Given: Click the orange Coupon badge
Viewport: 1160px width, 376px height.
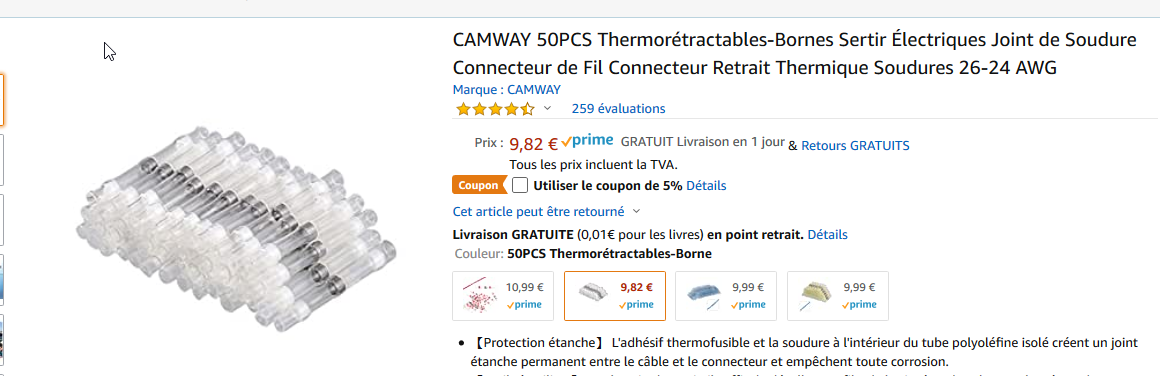Looking at the screenshot, I should [479, 185].
